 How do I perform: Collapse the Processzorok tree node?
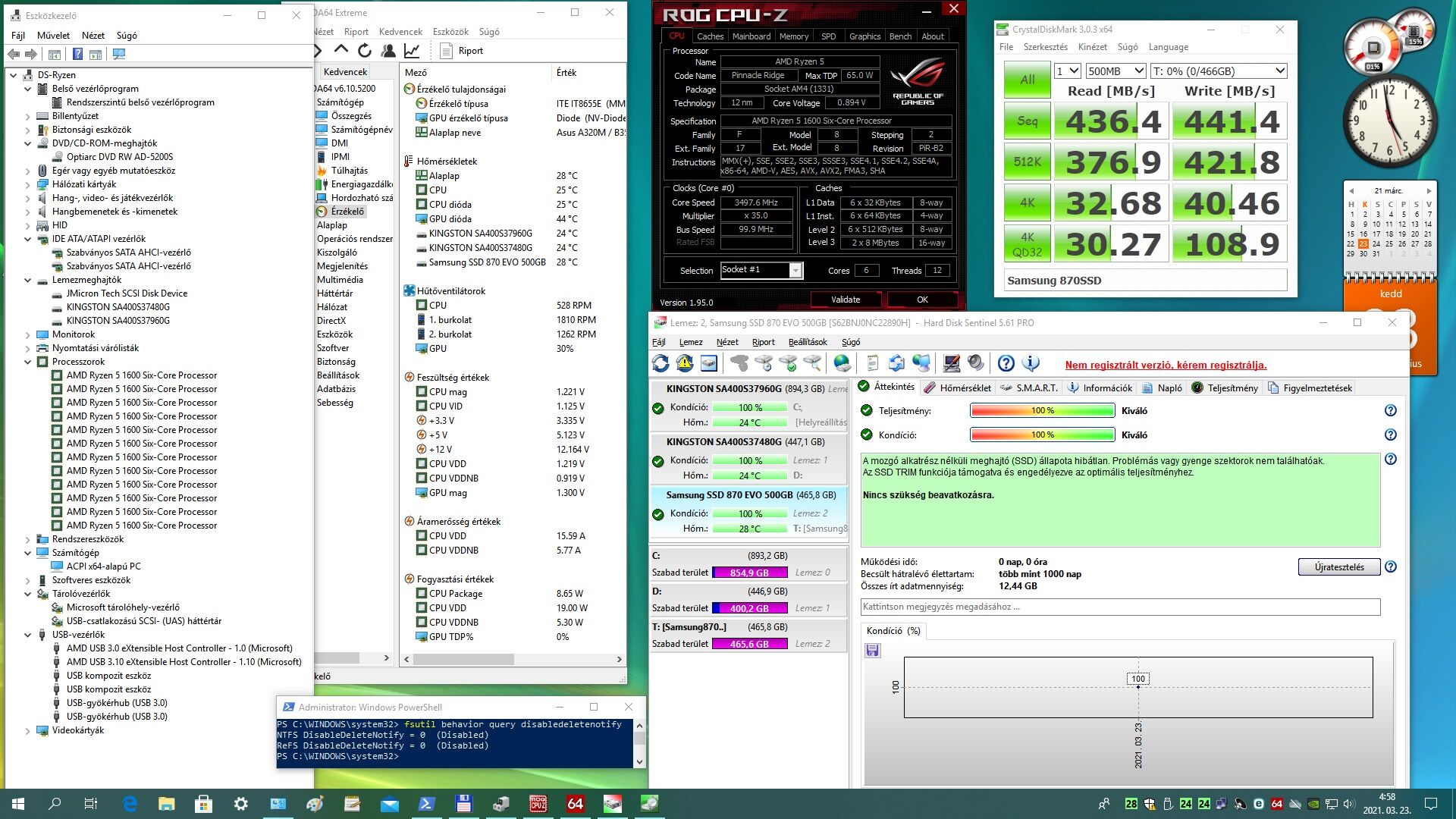click(x=28, y=362)
